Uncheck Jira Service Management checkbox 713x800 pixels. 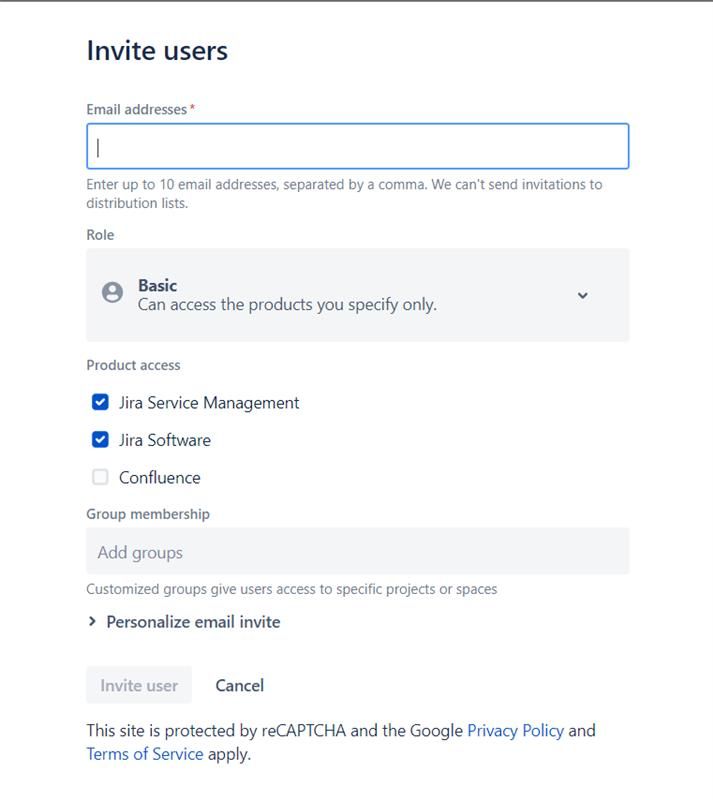pyautogui.click(x=100, y=402)
